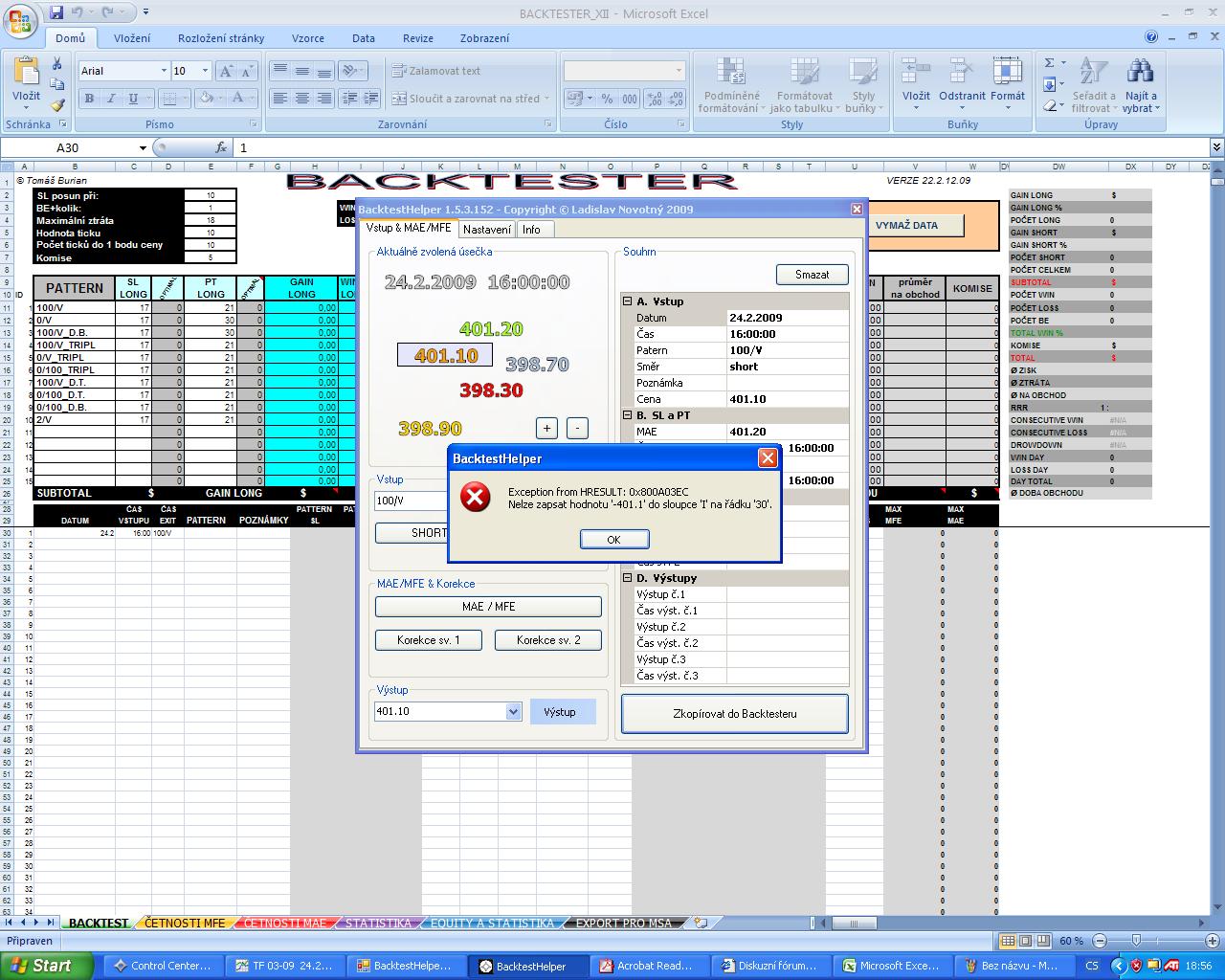Screen dimensions: 1225x980
Task: Click the VYMAŽ DATA button
Action: [x=906, y=226]
